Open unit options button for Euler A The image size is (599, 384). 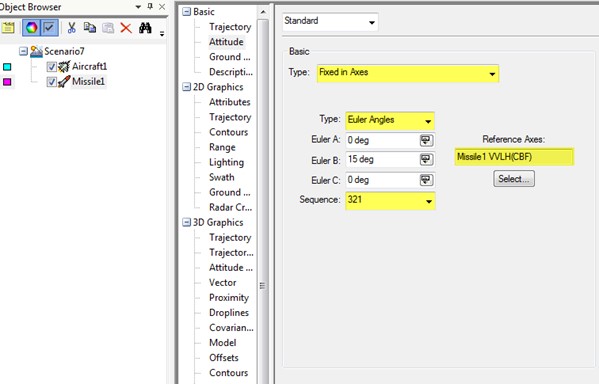426,140
